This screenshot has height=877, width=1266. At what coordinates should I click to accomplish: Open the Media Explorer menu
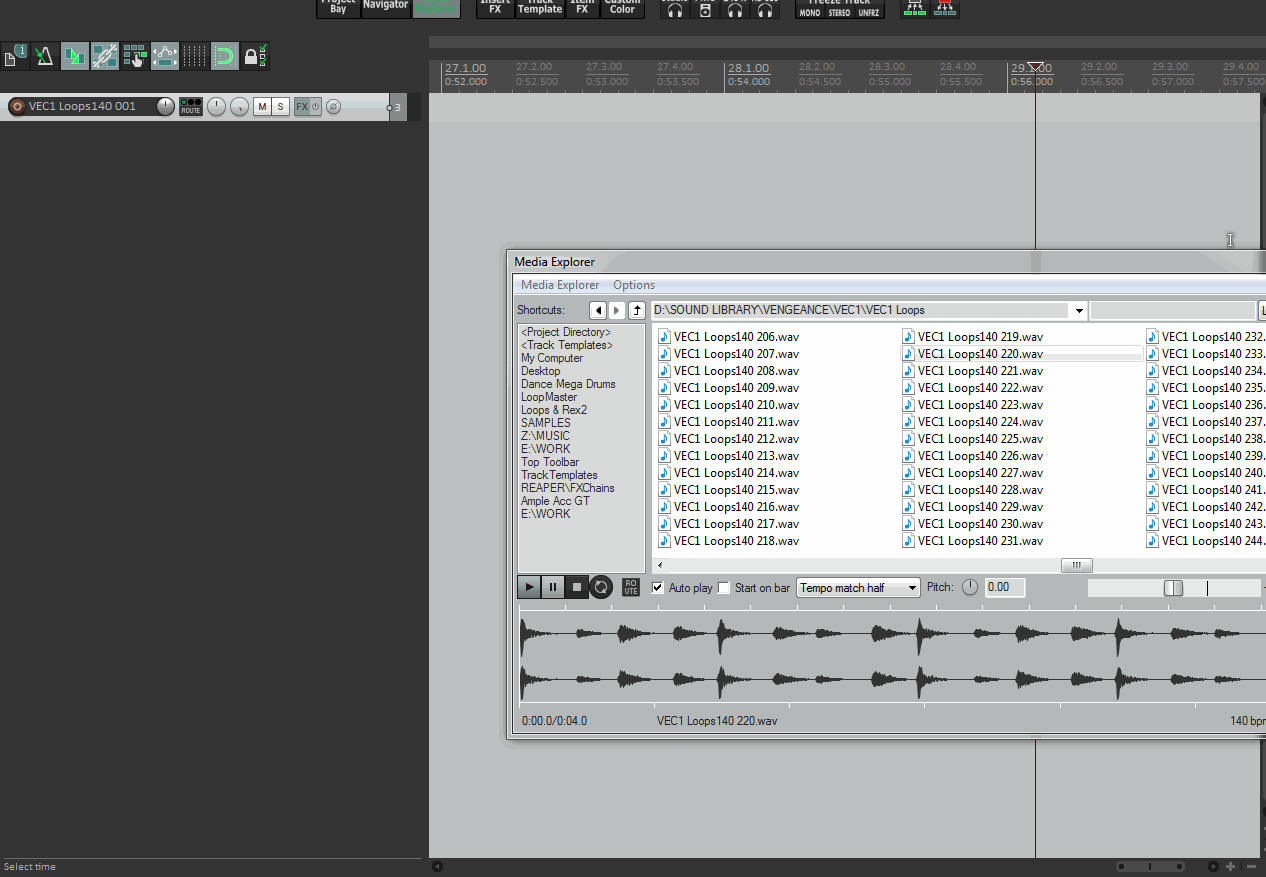point(560,285)
